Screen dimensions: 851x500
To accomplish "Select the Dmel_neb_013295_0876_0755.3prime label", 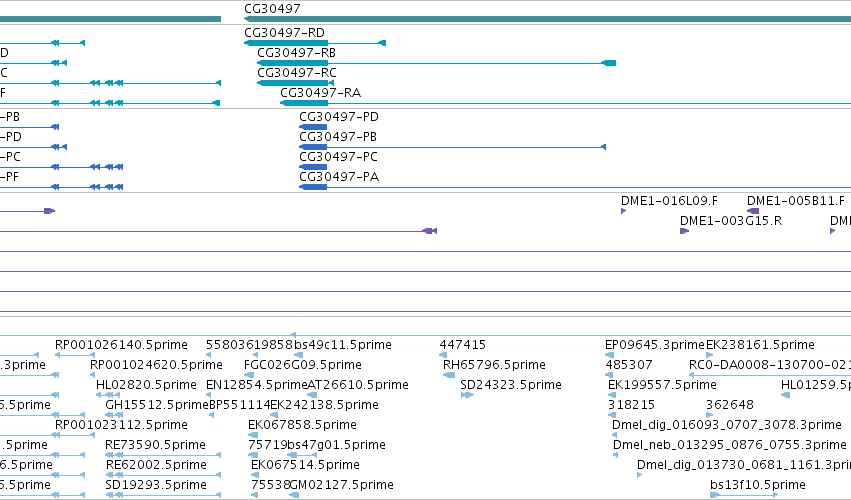I will 729,445.
